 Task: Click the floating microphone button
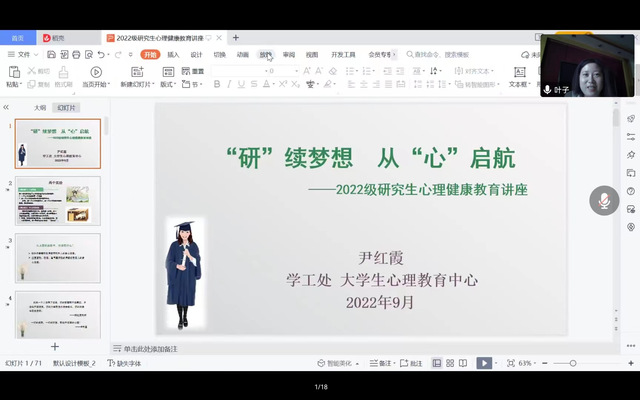pyautogui.click(x=604, y=200)
